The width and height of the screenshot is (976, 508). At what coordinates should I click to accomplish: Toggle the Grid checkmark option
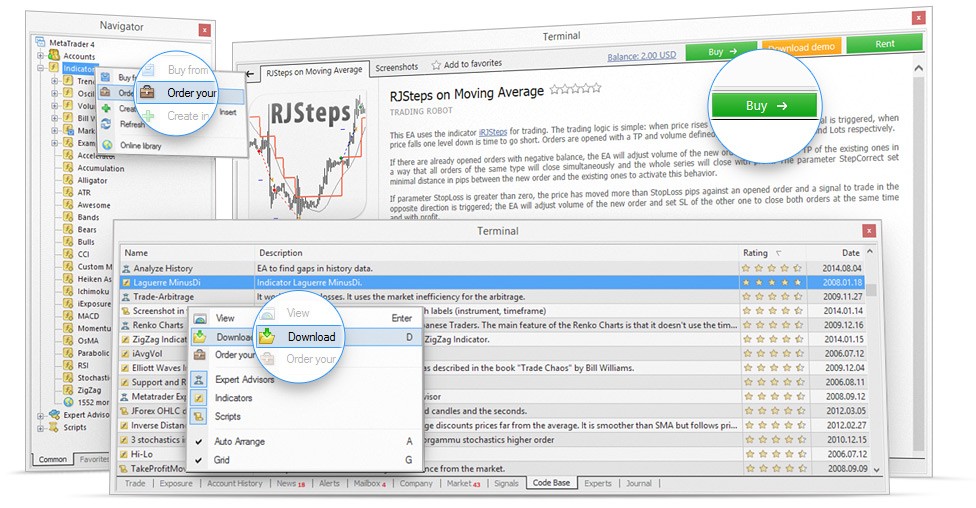(200, 460)
